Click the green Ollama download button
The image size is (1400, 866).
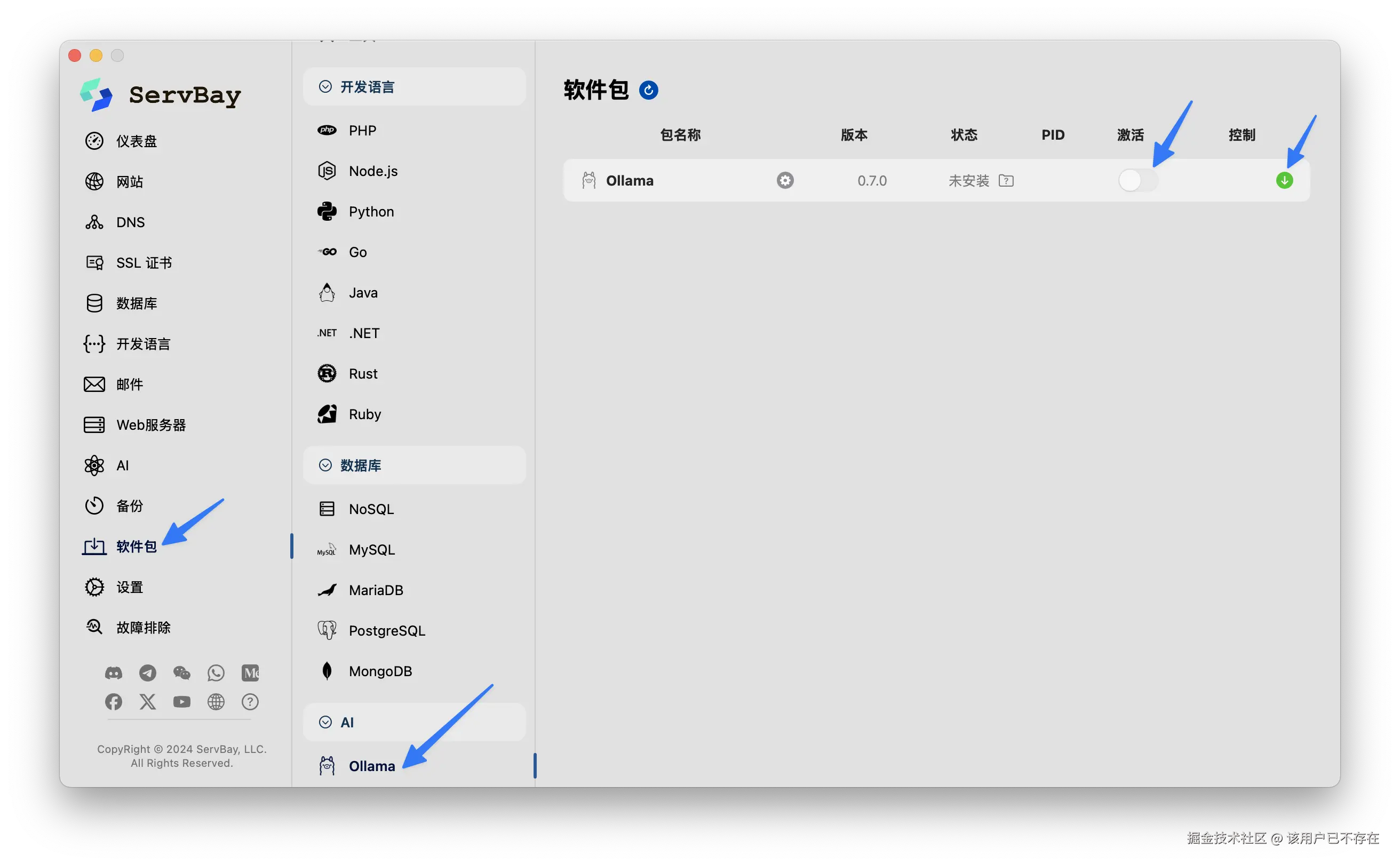1284,180
